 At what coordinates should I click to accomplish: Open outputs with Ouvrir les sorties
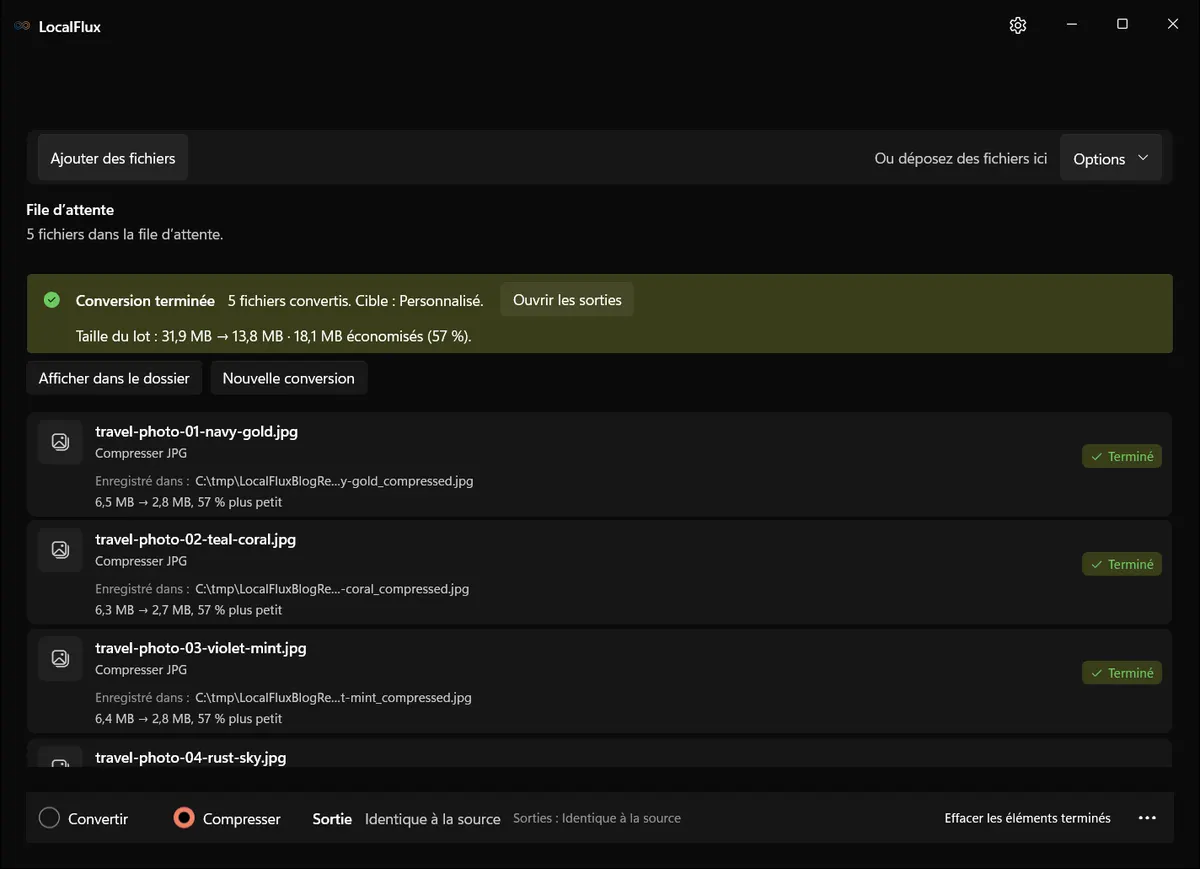click(x=567, y=300)
